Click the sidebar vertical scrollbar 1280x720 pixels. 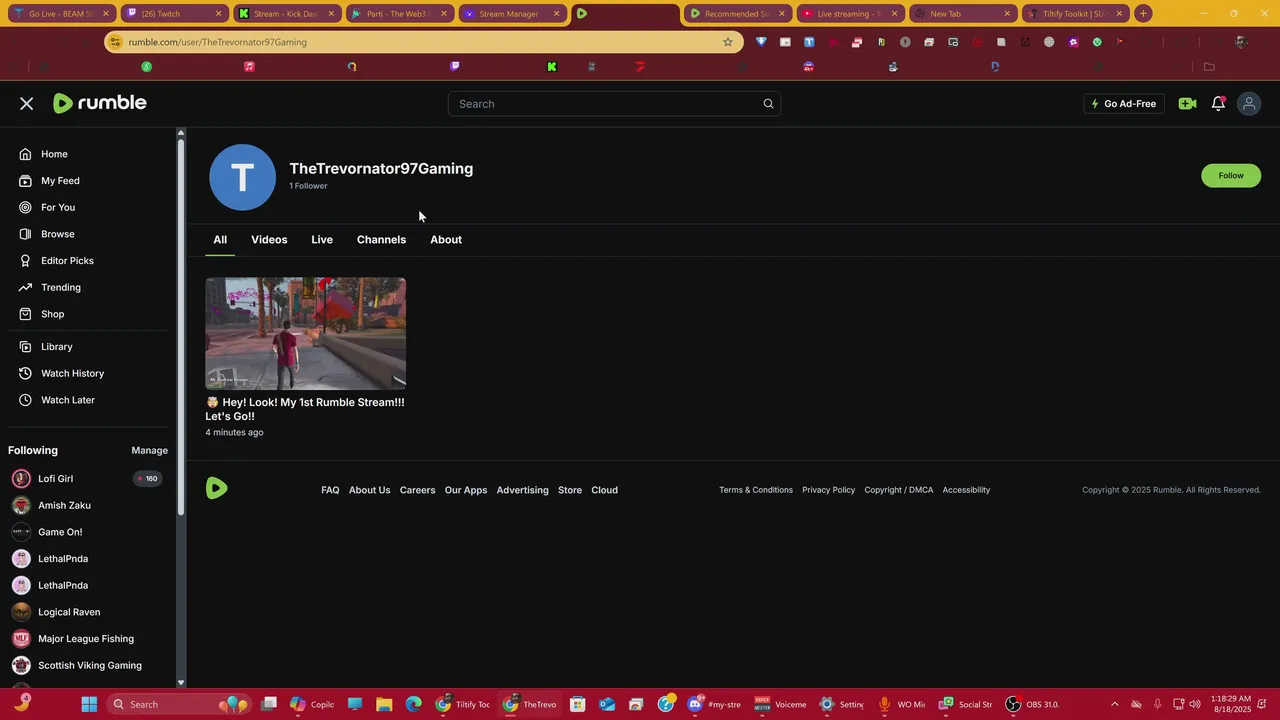181,325
